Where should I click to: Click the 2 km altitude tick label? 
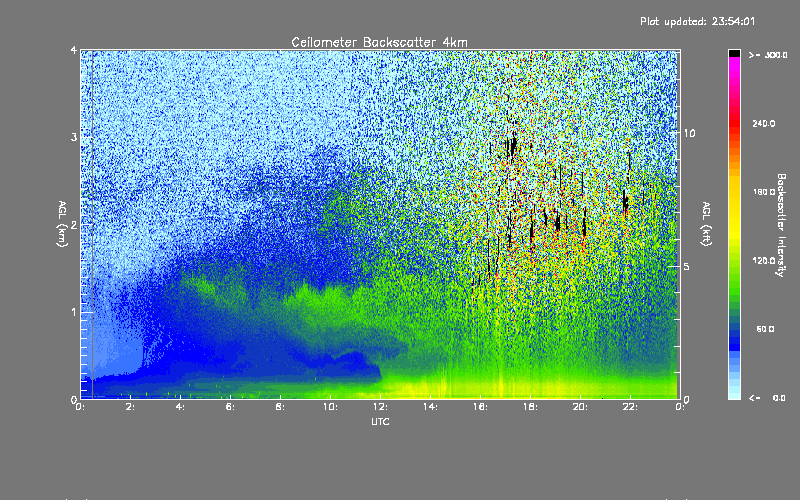coord(74,225)
